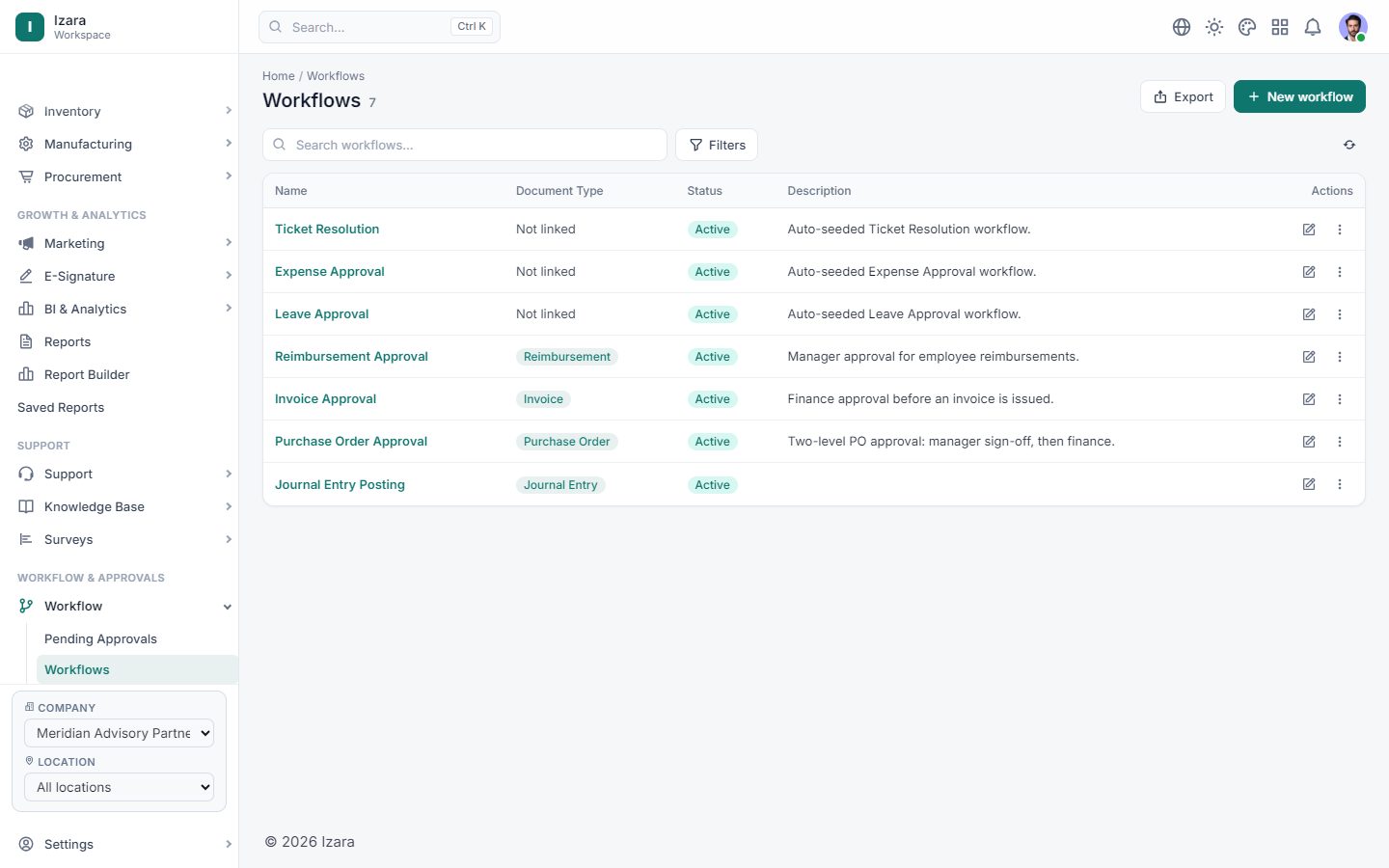Click the Journal Entry document type badge
Screen dimensions: 1389x868
560,485
